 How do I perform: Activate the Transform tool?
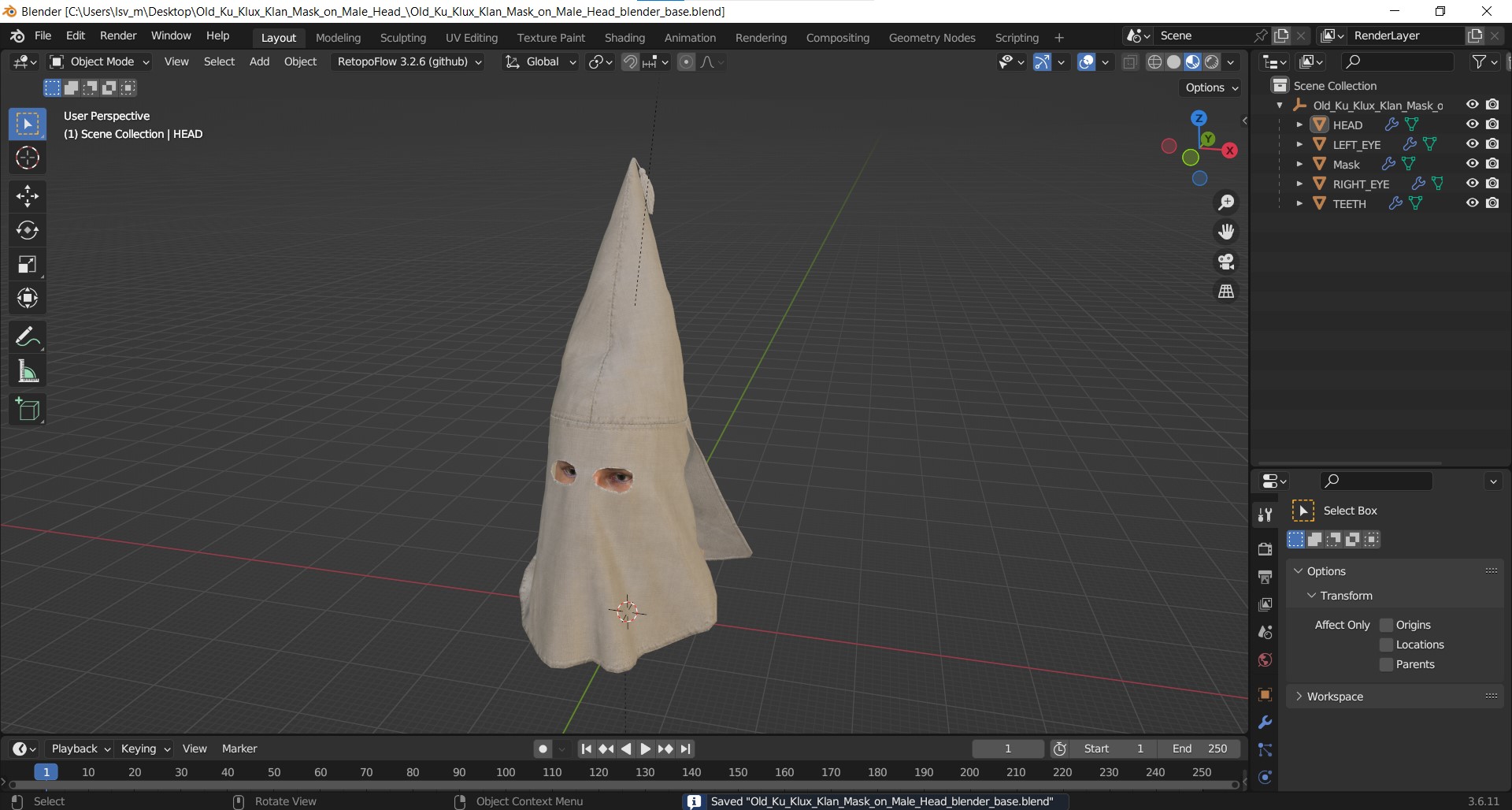click(x=28, y=298)
